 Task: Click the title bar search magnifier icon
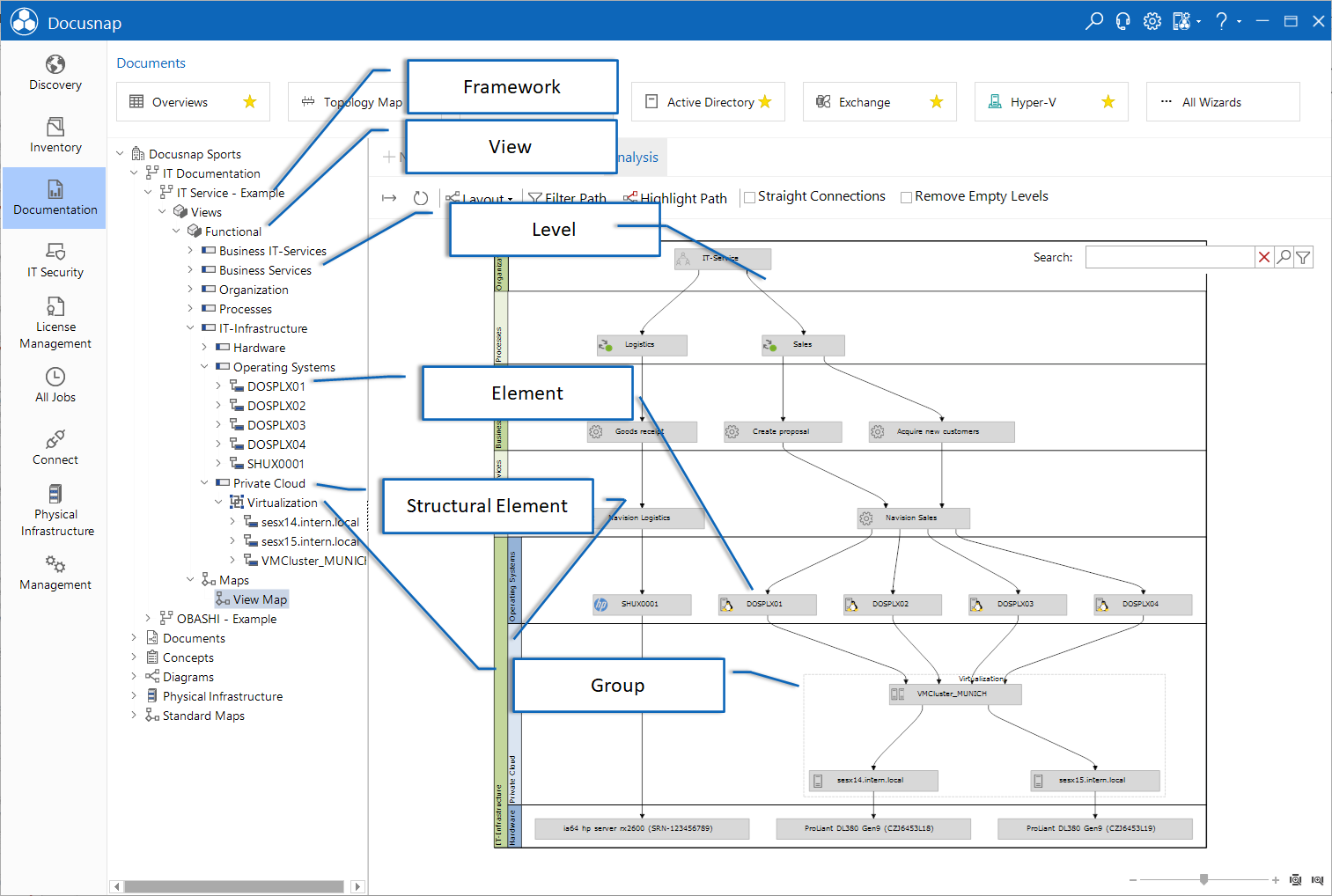[x=1094, y=20]
